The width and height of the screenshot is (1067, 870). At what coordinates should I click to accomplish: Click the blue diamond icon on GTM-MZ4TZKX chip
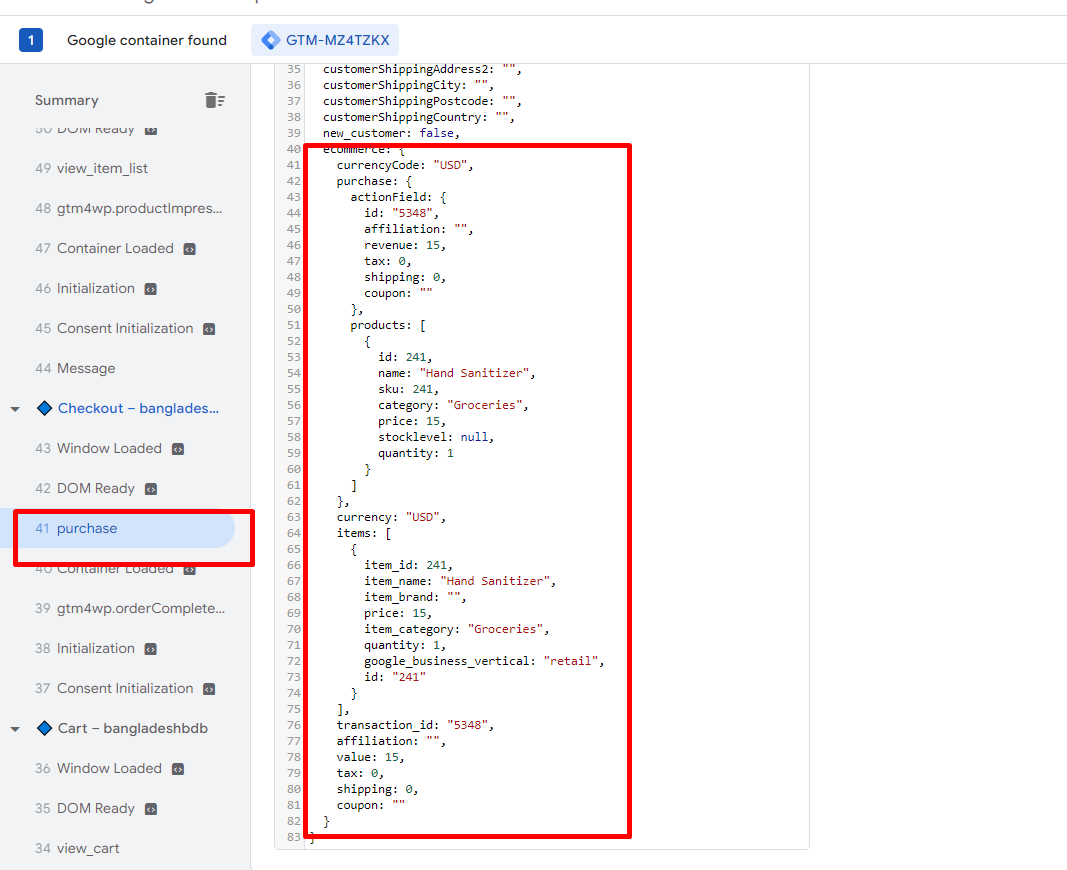click(270, 41)
